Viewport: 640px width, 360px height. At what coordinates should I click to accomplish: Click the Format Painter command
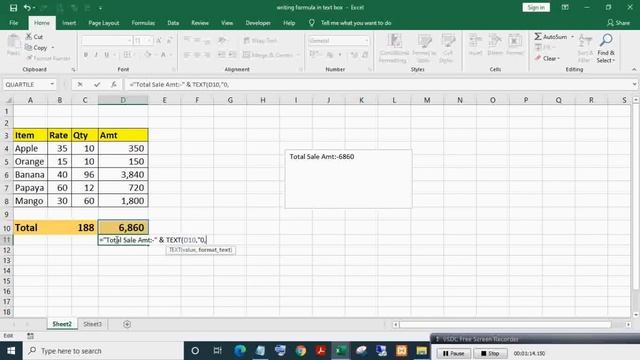pos(48,58)
